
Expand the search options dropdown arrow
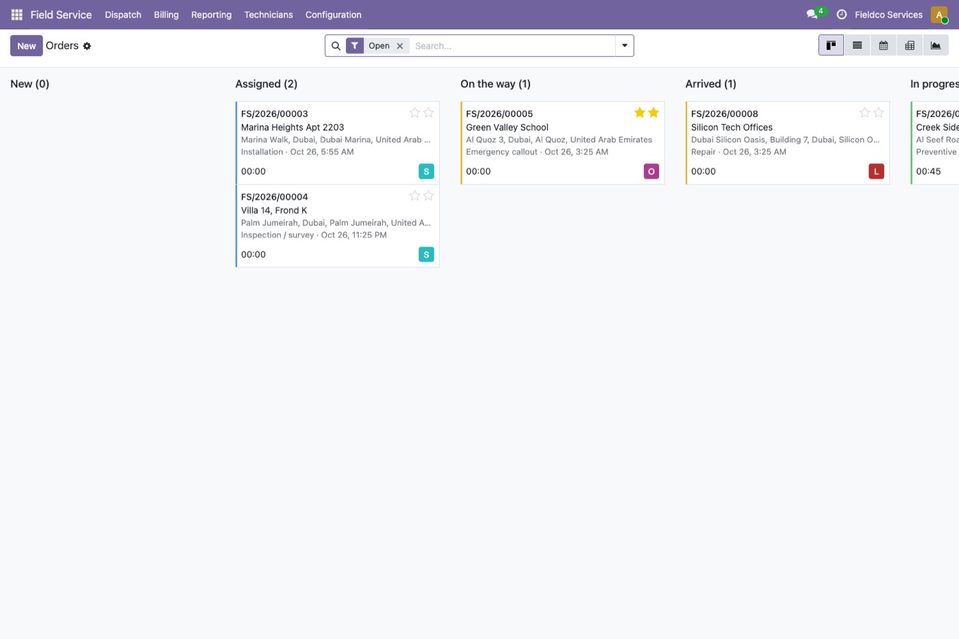624,46
